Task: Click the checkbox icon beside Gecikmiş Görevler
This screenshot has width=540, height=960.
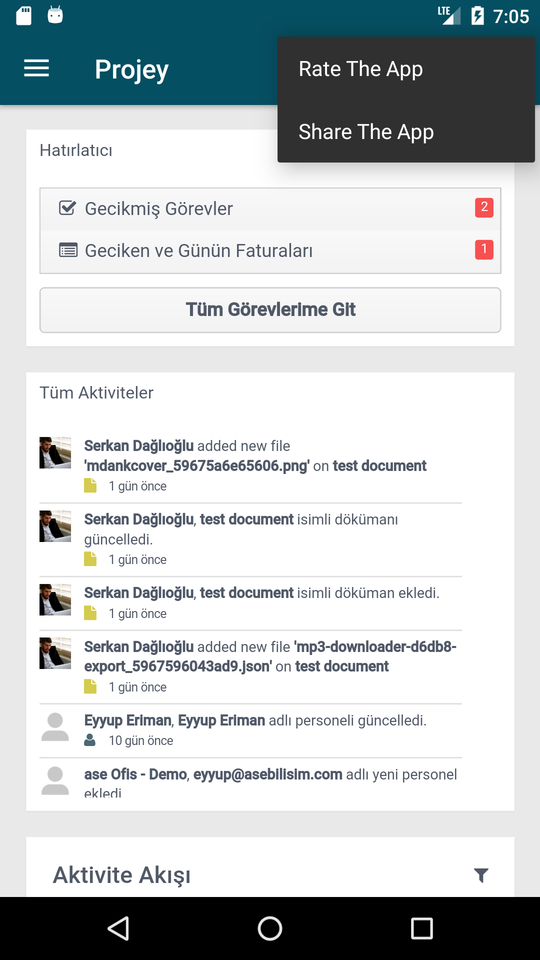Action: pos(67,208)
